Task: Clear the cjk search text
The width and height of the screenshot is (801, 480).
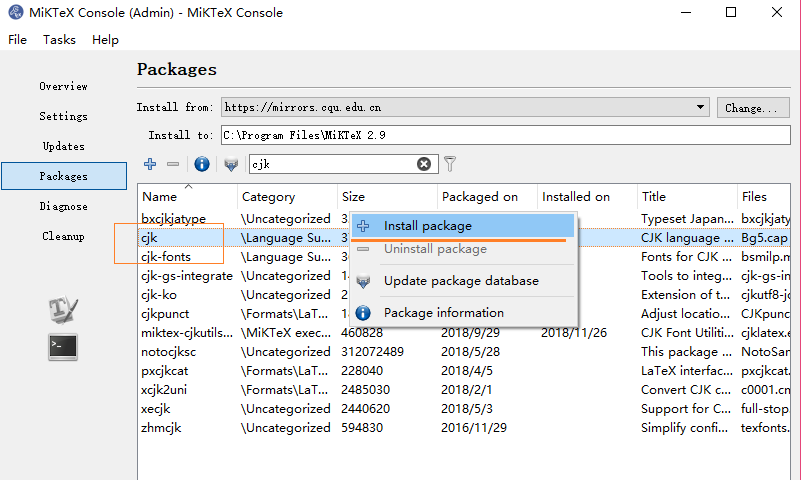Action: [423, 164]
